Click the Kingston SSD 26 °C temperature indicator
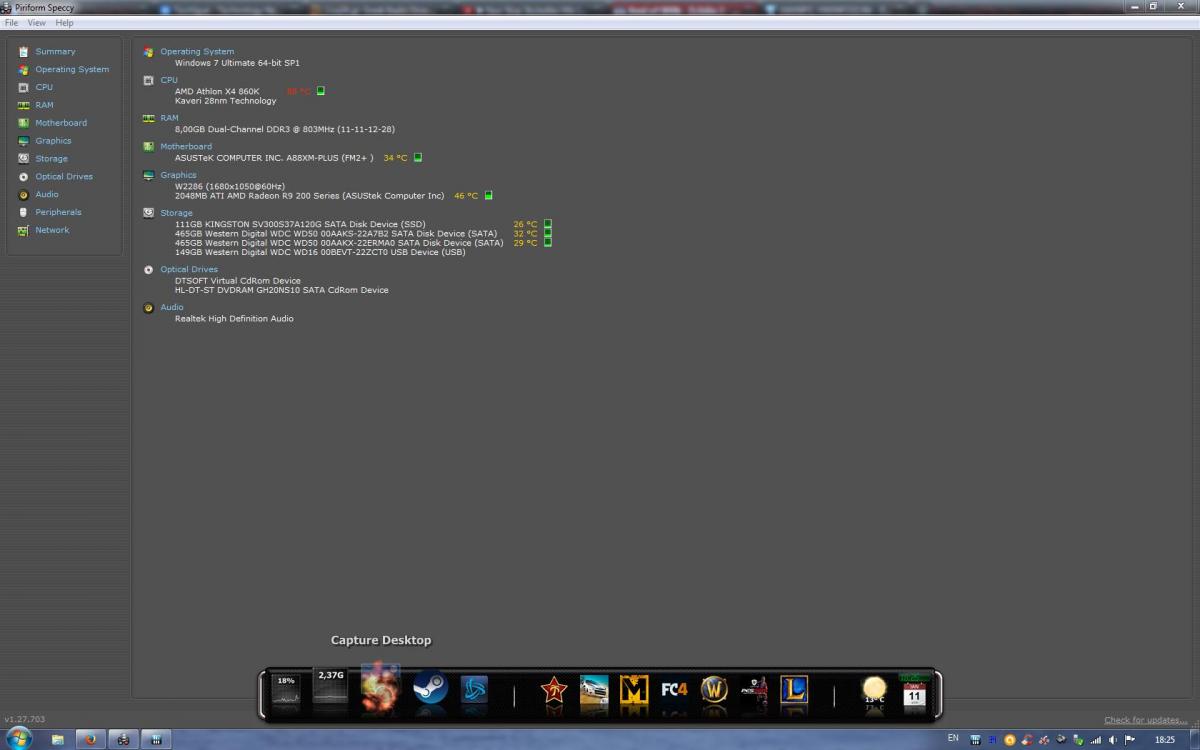Viewport: 1200px width, 750px height. pyautogui.click(x=548, y=224)
